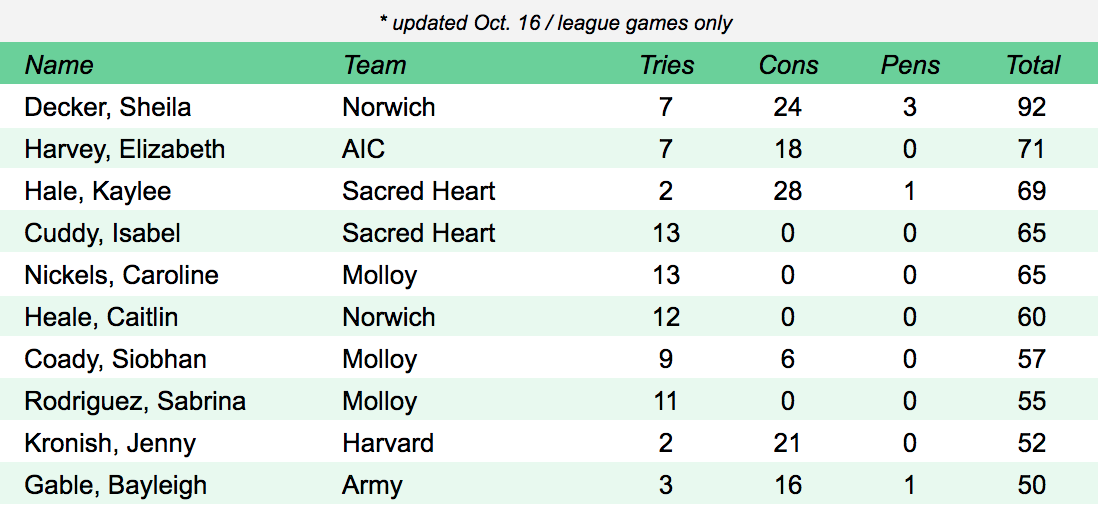Viewport: 1098px width, 510px height.
Task: Click the Pens column header
Action: click(910, 66)
